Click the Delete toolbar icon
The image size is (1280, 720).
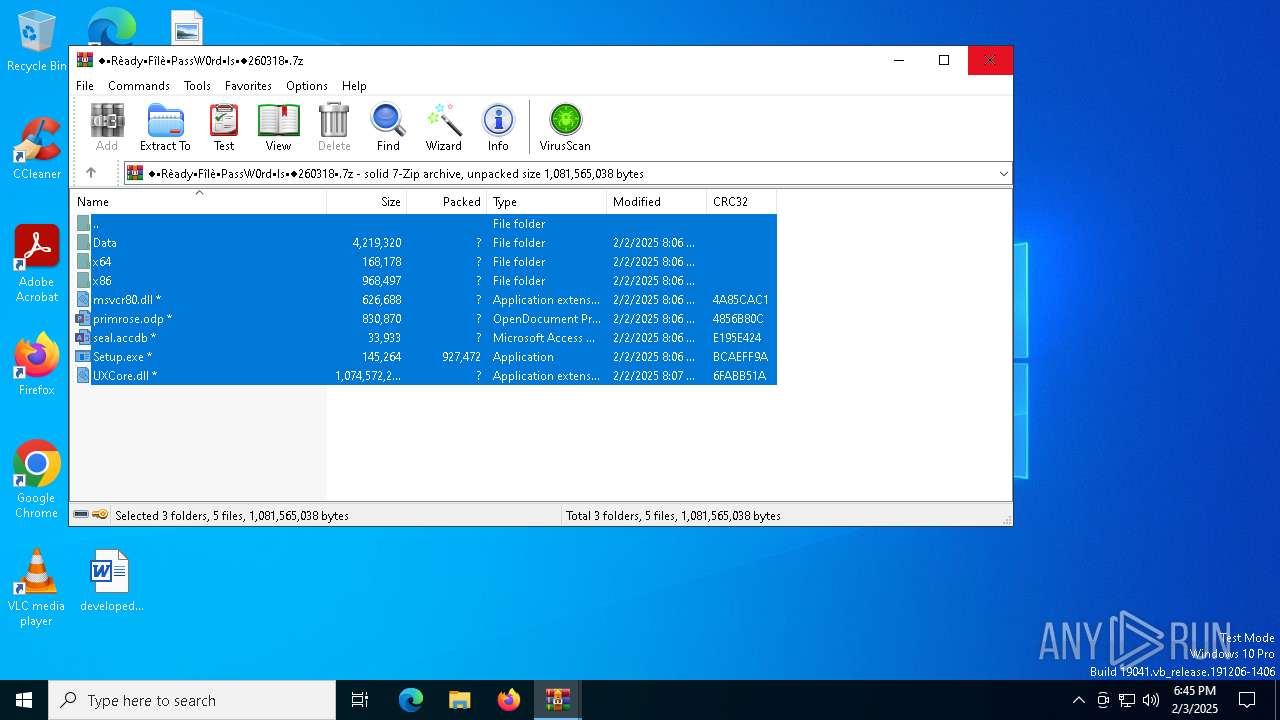(x=334, y=127)
